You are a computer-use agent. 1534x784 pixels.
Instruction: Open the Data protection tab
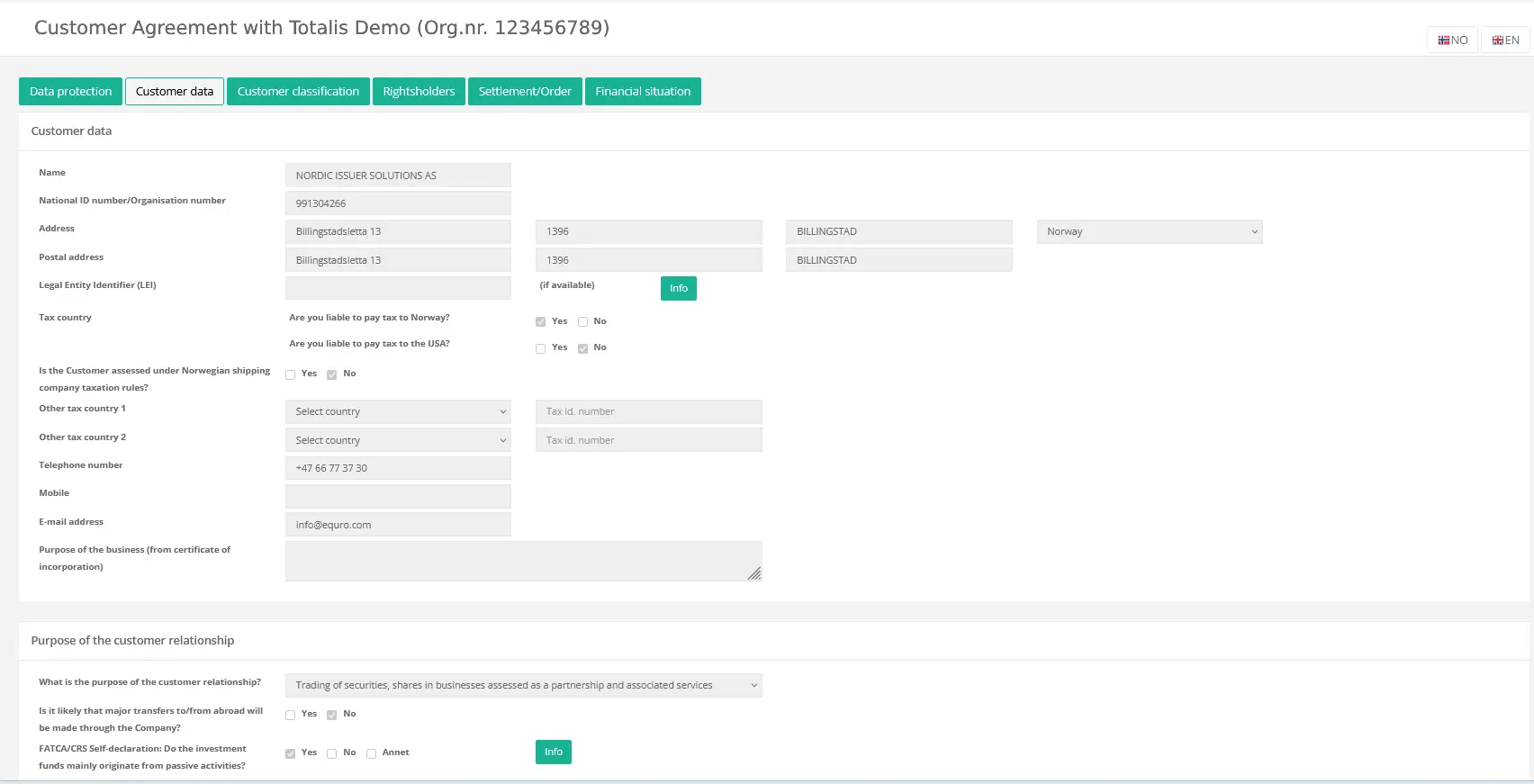tap(71, 92)
